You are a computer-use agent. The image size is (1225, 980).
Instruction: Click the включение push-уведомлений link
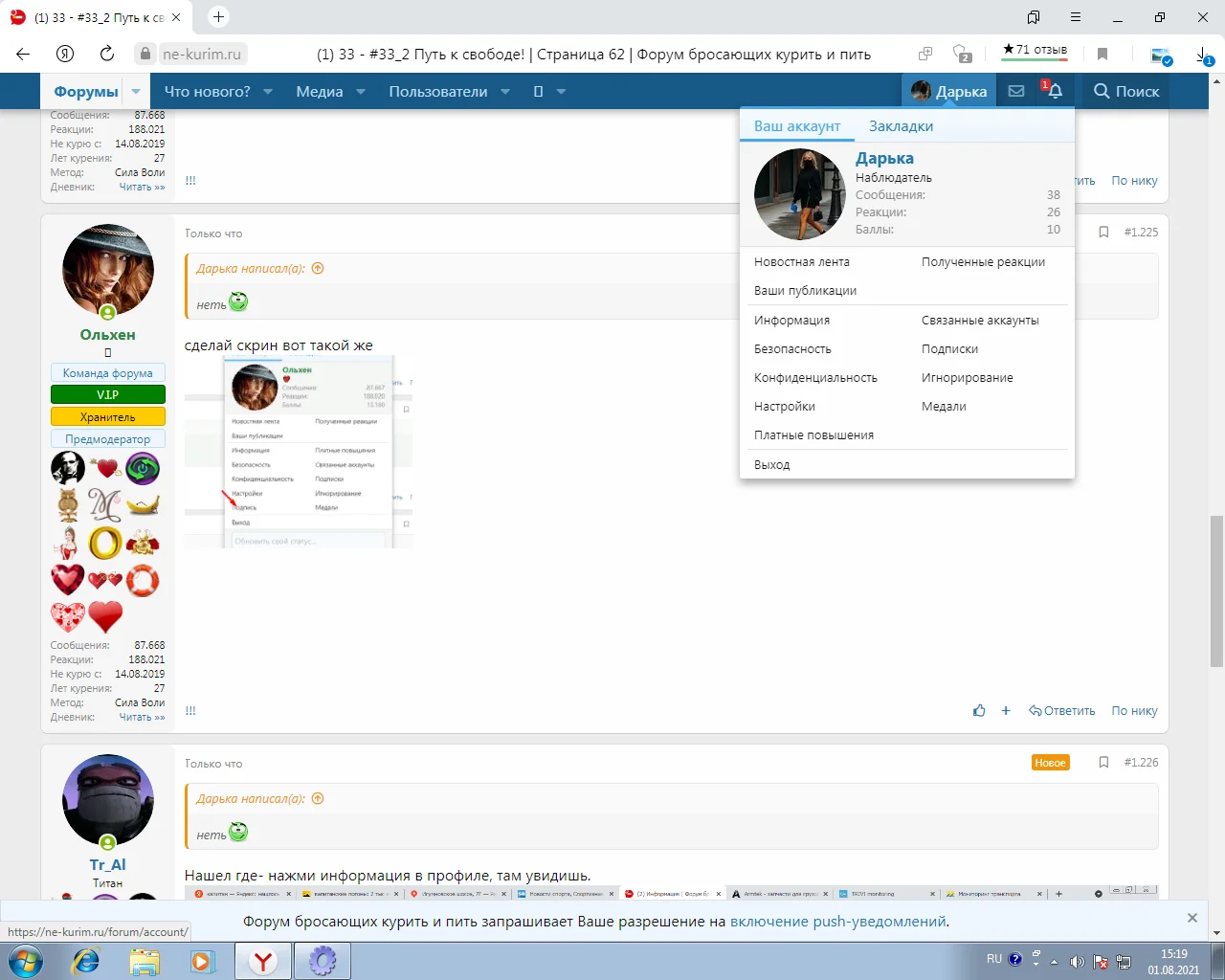coord(838,922)
